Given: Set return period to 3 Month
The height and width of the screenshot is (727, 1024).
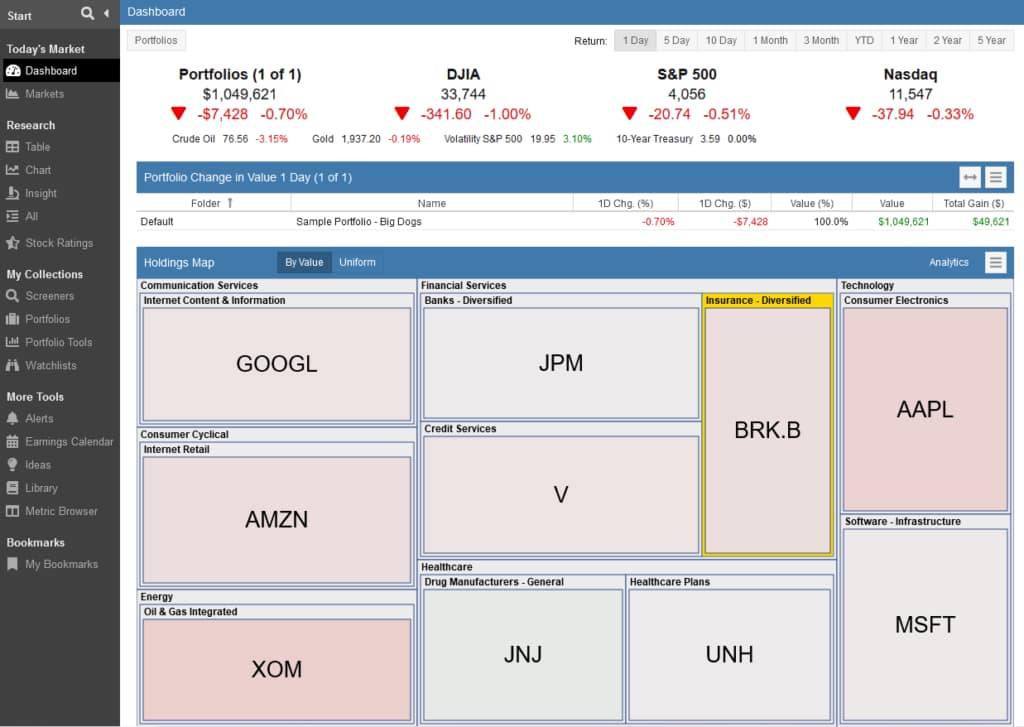Looking at the screenshot, I should 821,40.
